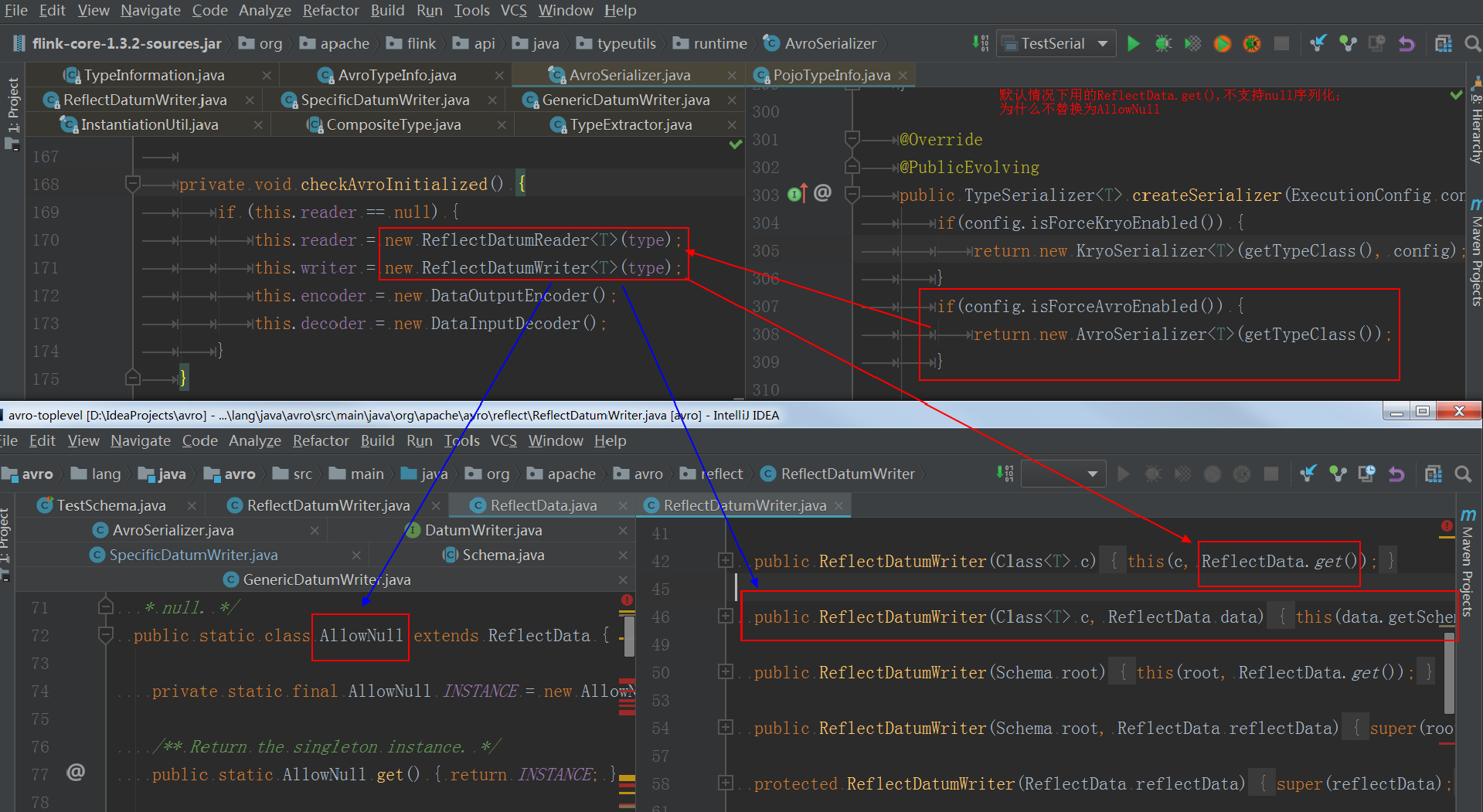Screen dimensions: 1483x812
Task: Expand folded constructor at line 46
Action: [725, 616]
